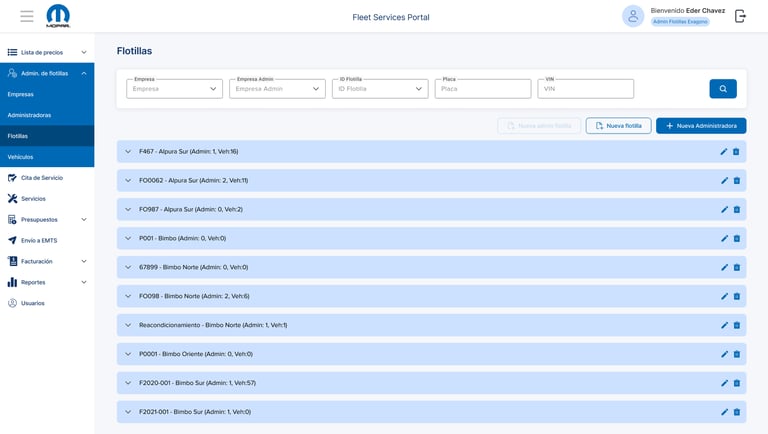Open Empresas submenu item
Screen dimensions: 768x434
click(47, 94)
